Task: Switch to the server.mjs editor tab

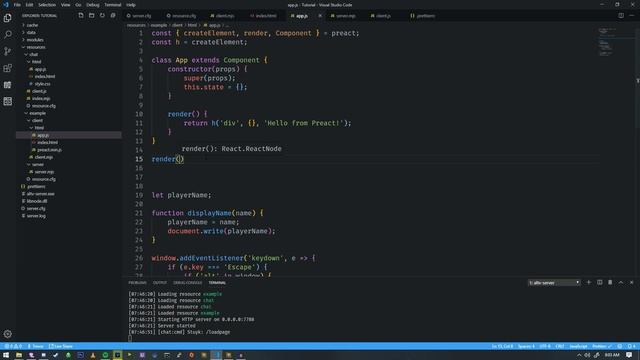Action: (345, 16)
